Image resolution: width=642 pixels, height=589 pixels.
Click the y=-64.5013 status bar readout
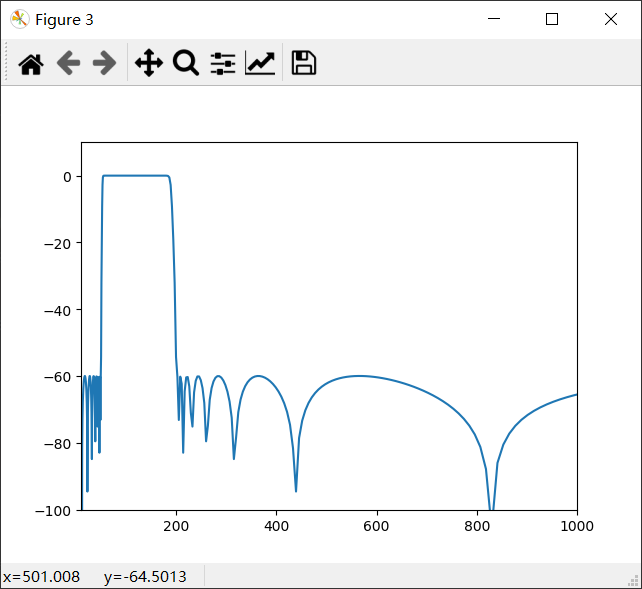coord(145,577)
